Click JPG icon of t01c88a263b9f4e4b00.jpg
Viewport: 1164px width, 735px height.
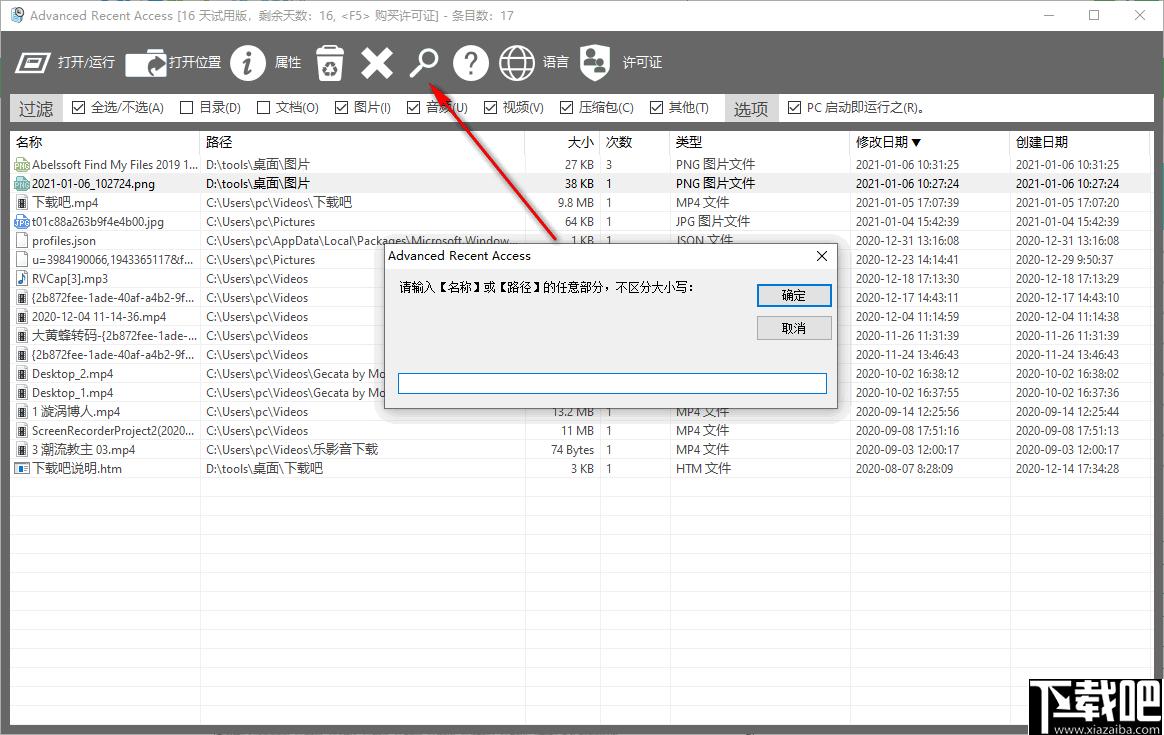tap(22, 222)
